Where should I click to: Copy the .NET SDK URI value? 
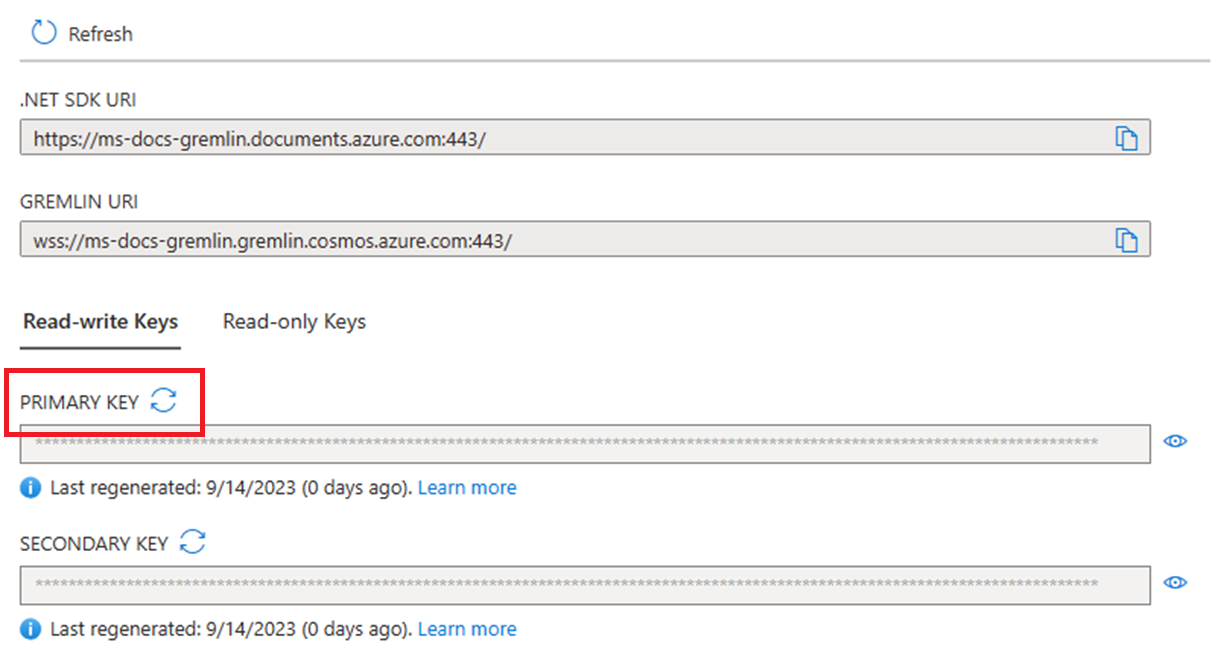[1127, 139]
